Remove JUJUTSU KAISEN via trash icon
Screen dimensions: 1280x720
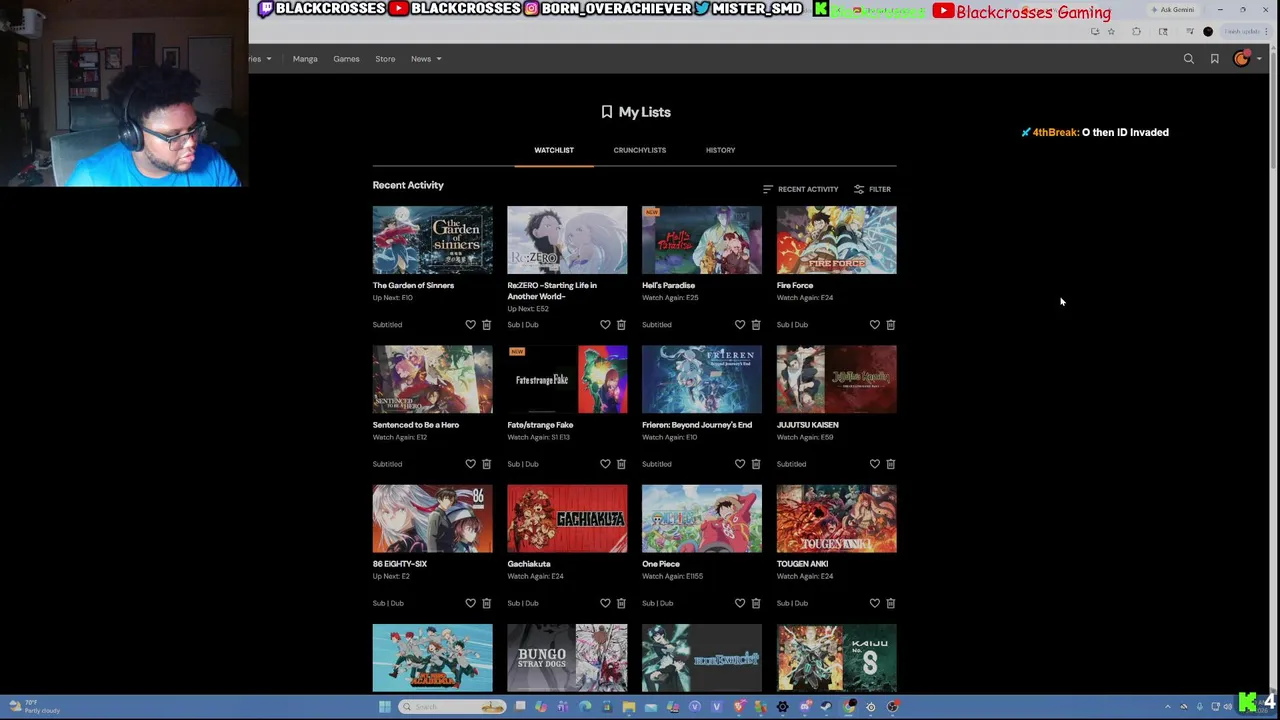[x=891, y=464]
